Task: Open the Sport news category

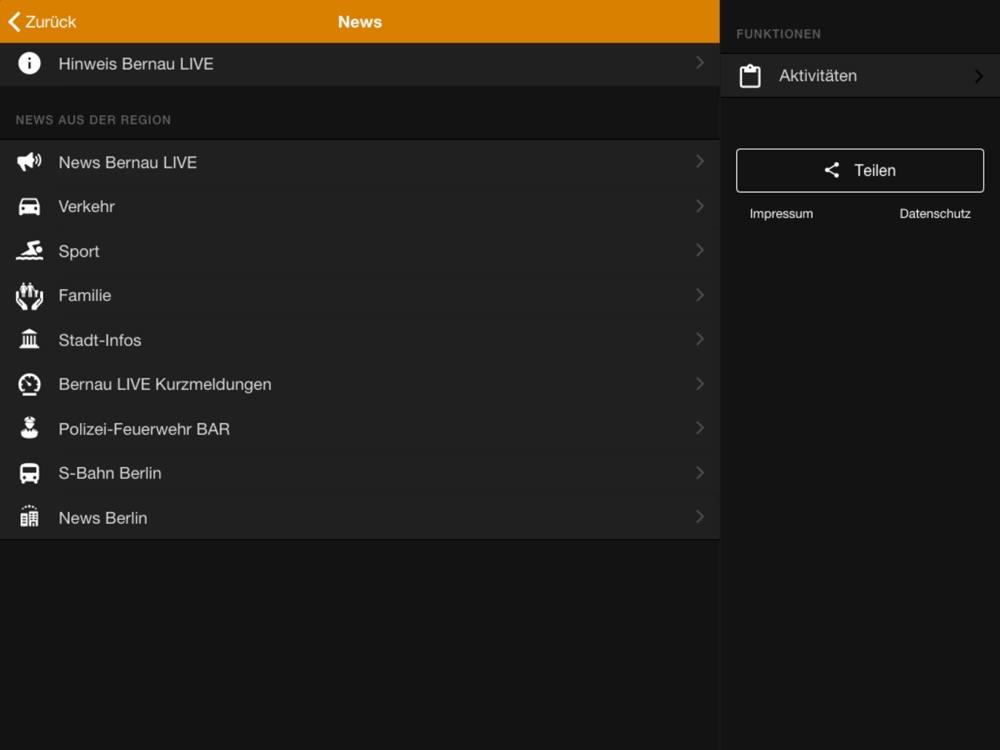Action: [x=79, y=251]
